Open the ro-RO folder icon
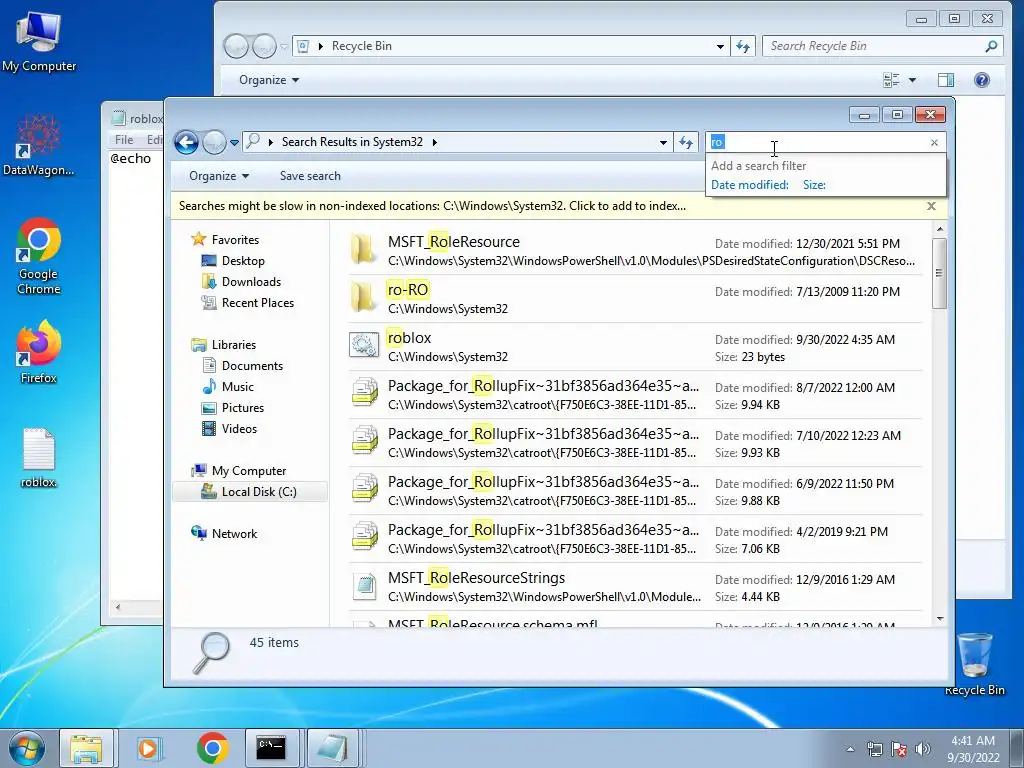 click(x=363, y=298)
